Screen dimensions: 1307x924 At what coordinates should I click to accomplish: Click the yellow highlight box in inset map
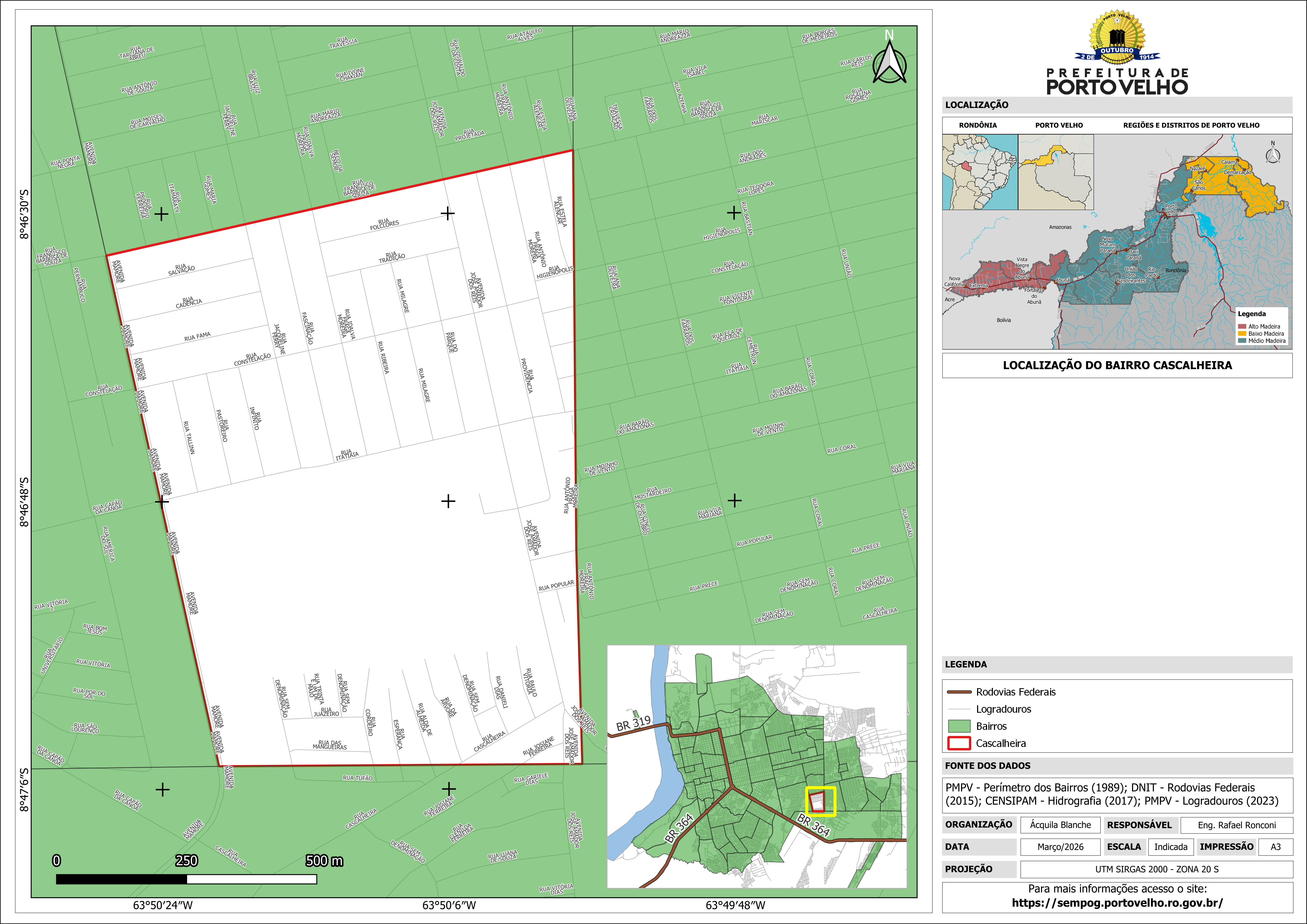click(x=820, y=801)
